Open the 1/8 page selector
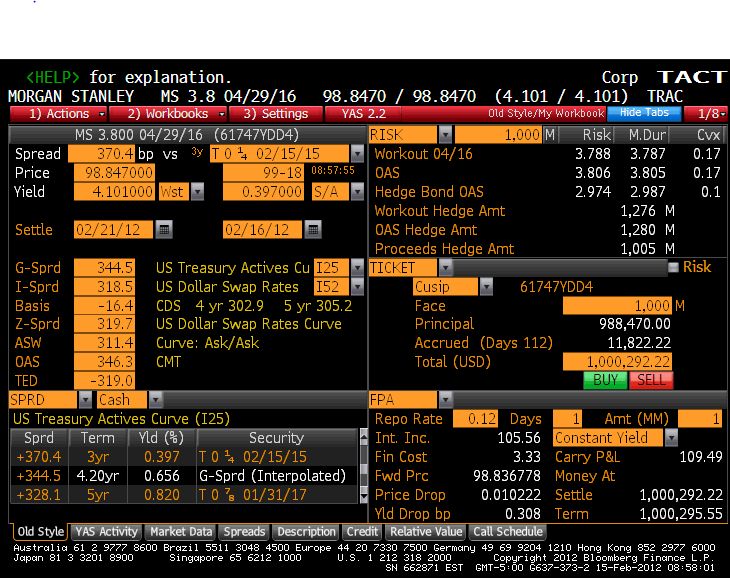Screen dimensions: 730x578 (x=705, y=114)
